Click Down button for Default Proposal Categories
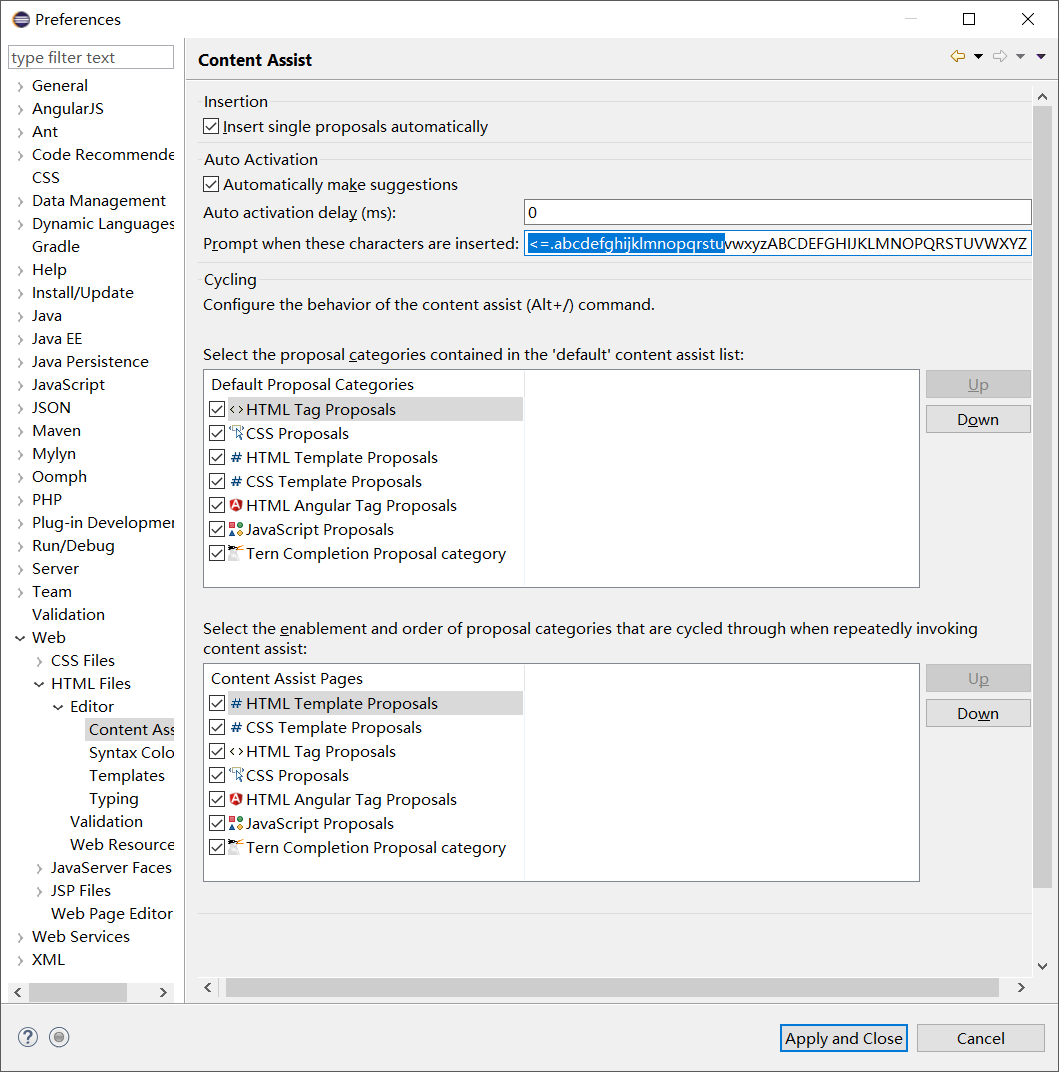 point(978,419)
